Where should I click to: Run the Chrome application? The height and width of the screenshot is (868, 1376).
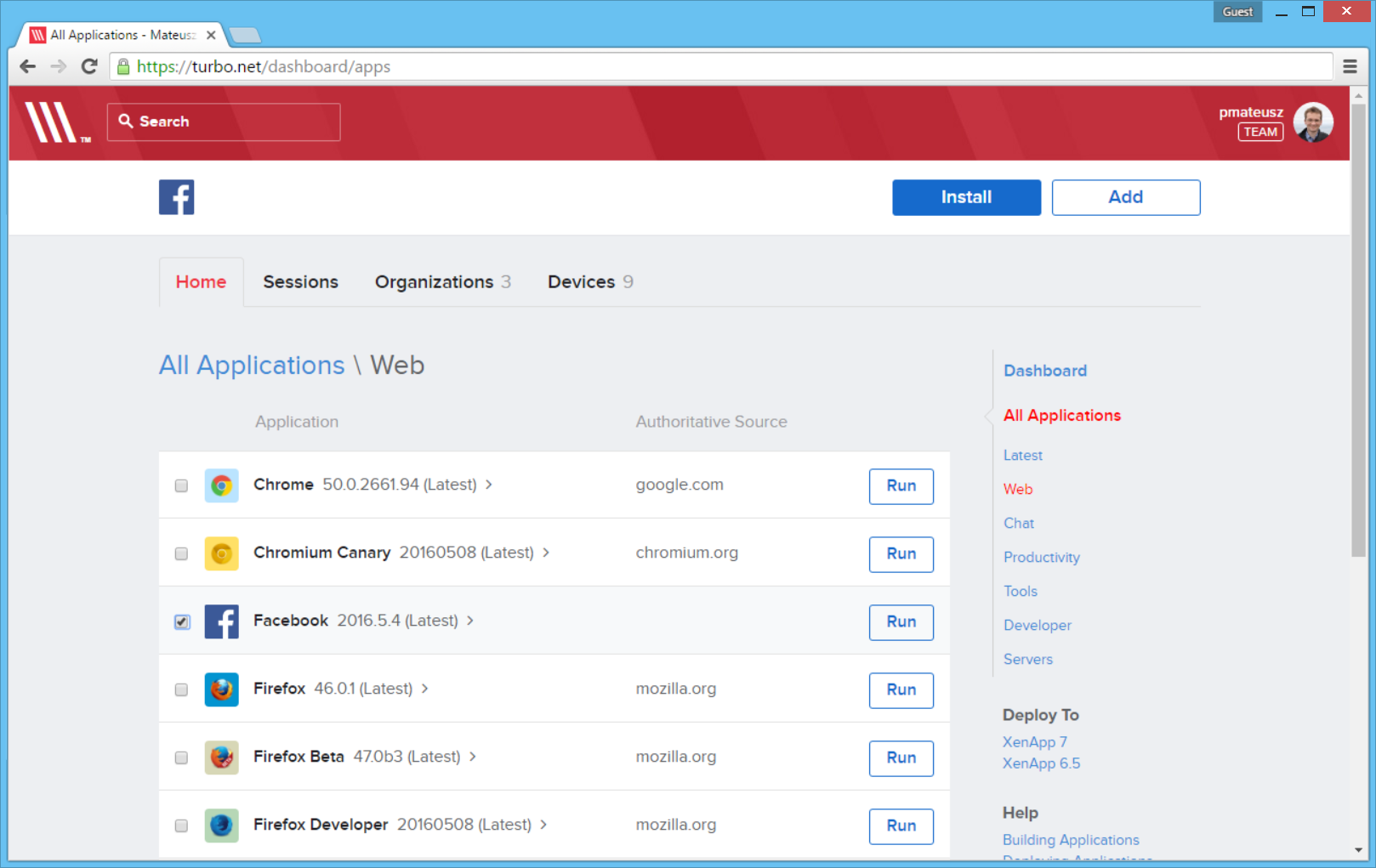pos(901,486)
